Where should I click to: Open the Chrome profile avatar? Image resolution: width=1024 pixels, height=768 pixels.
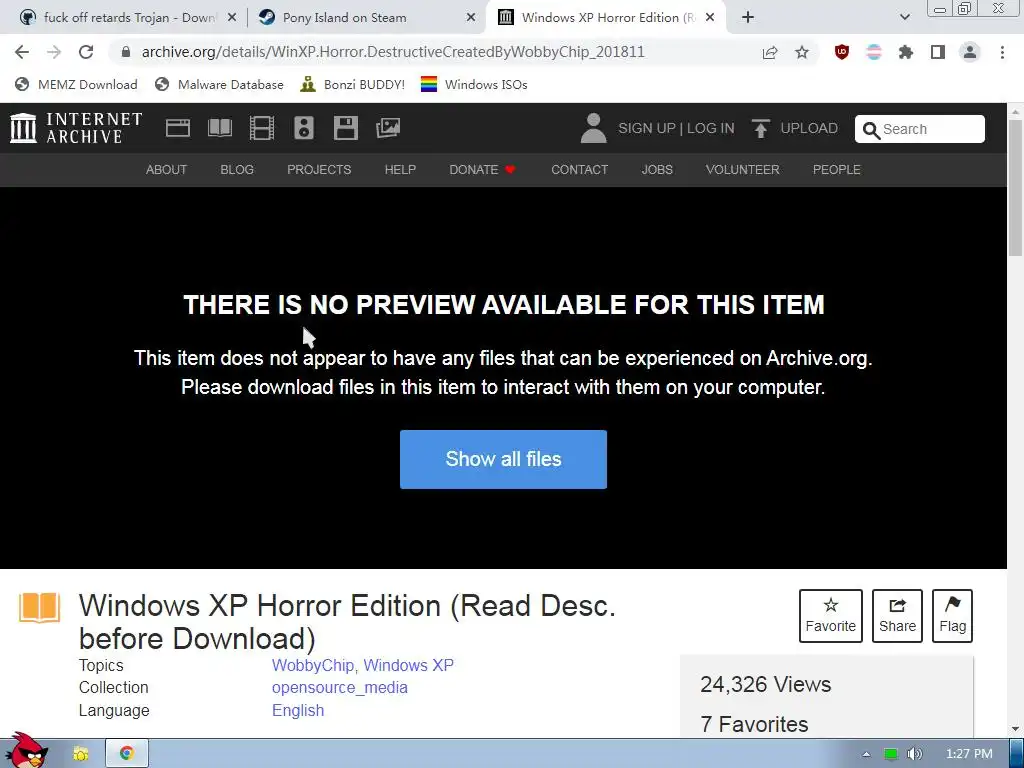pyautogui.click(x=970, y=52)
